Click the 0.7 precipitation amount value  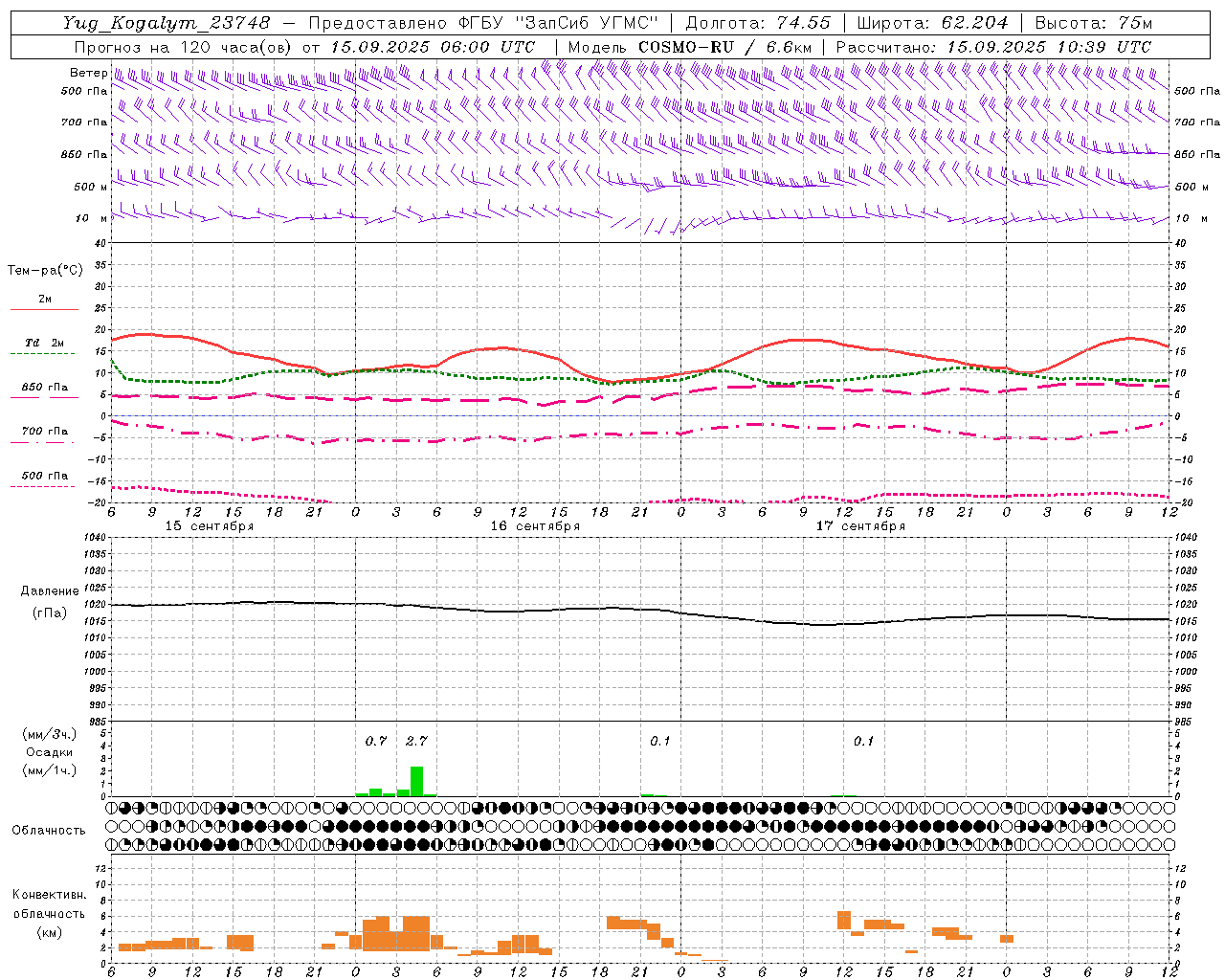376,741
